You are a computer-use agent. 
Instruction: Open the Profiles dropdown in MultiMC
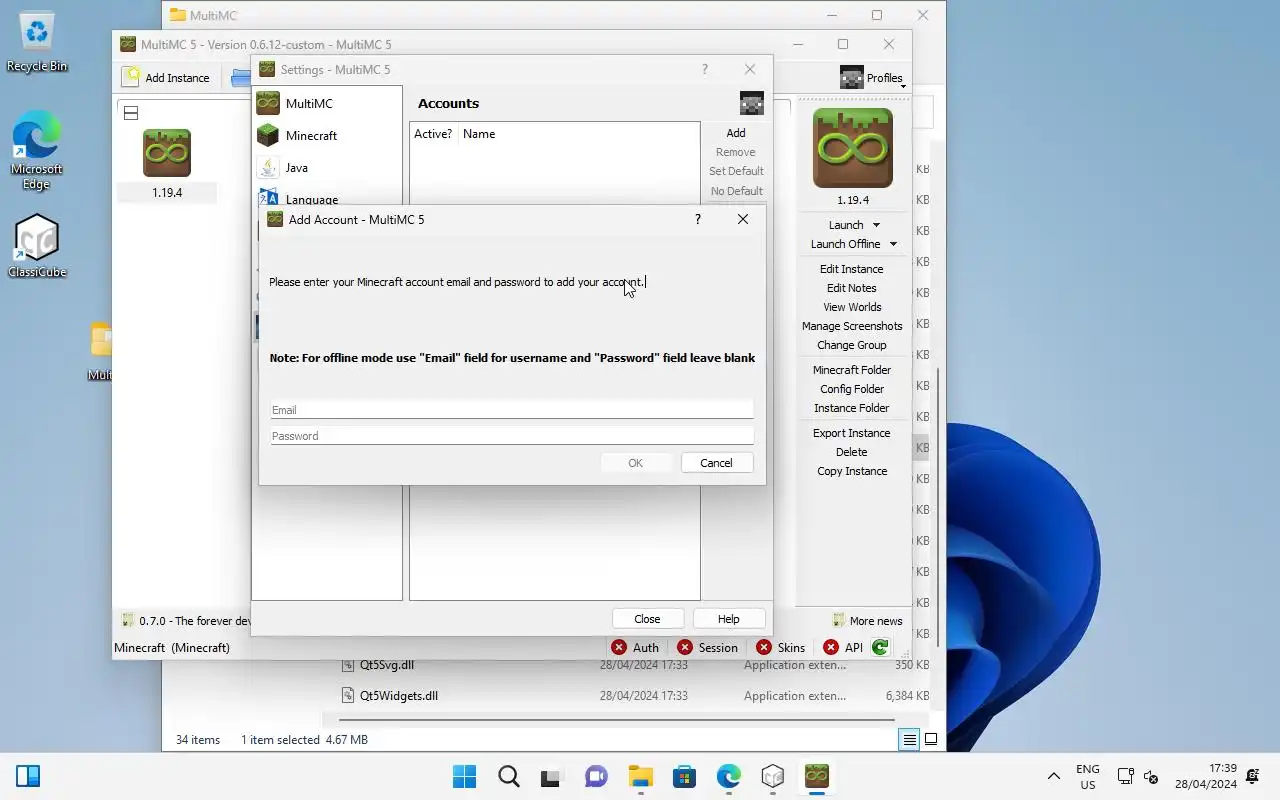[872, 77]
